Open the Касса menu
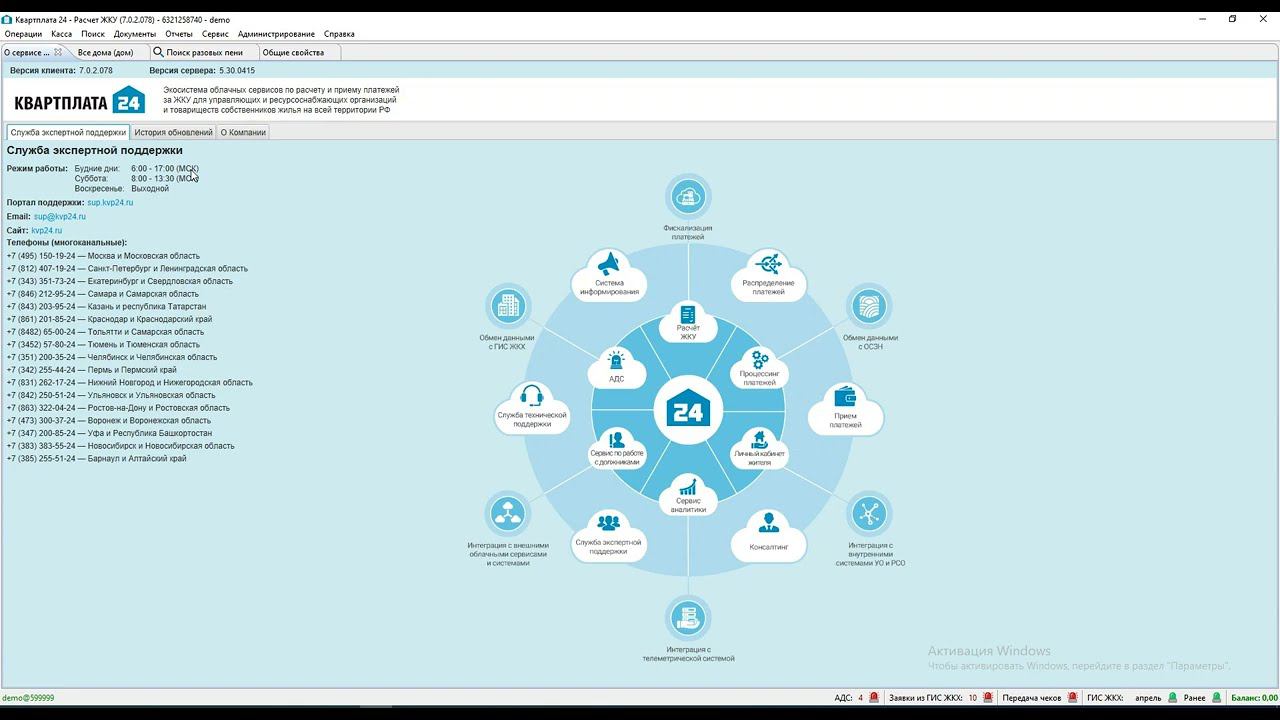Image resolution: width=1280 pixels, height=720 pixels. click(61, 34)
